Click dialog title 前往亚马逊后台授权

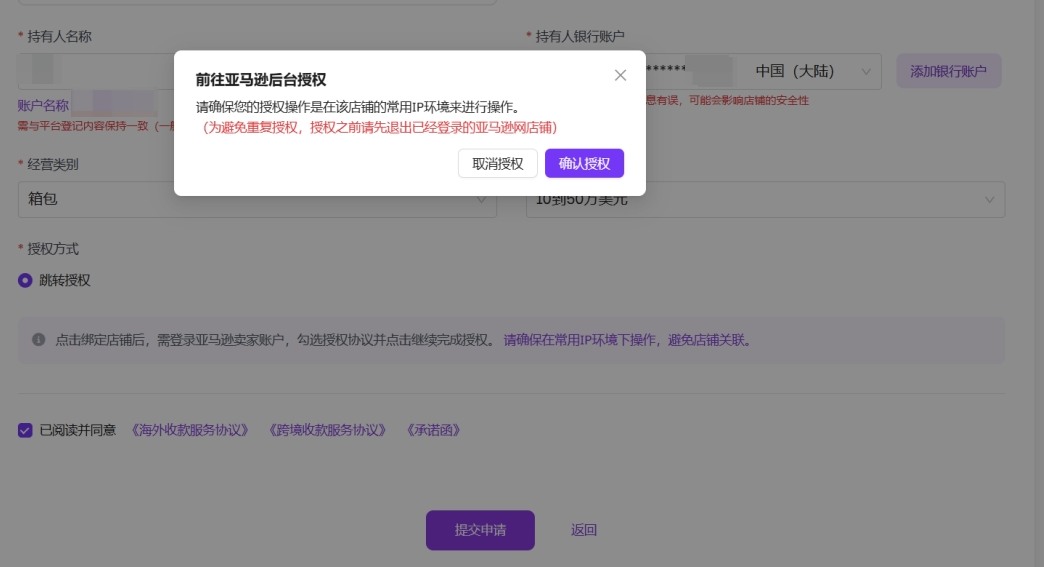[x=260, y=80]
